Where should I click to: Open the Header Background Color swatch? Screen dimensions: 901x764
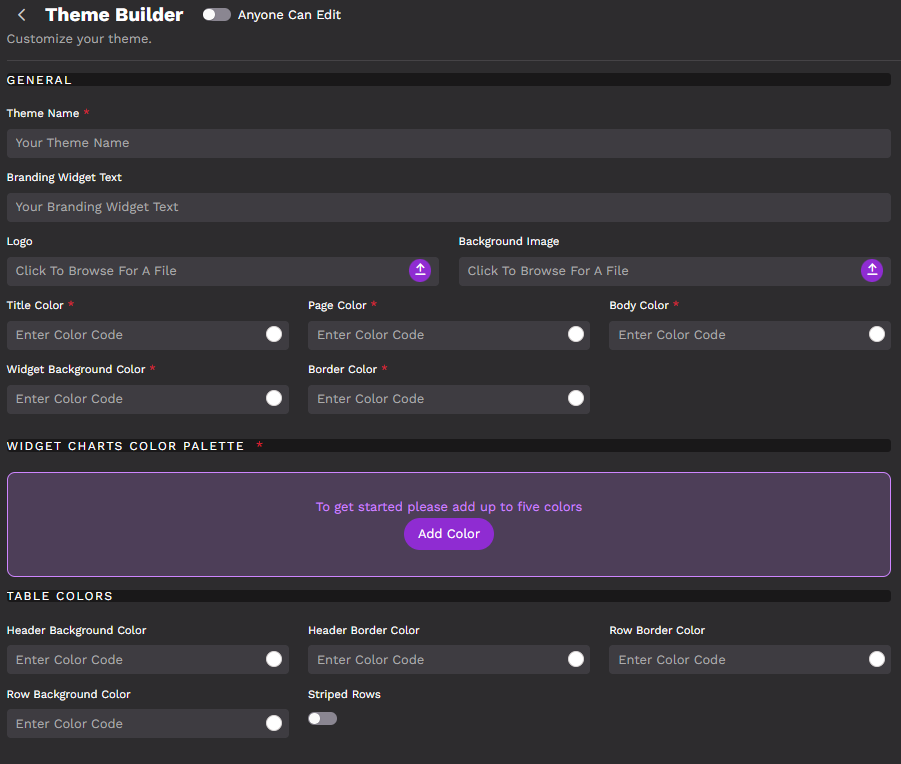tap(274, 659)
